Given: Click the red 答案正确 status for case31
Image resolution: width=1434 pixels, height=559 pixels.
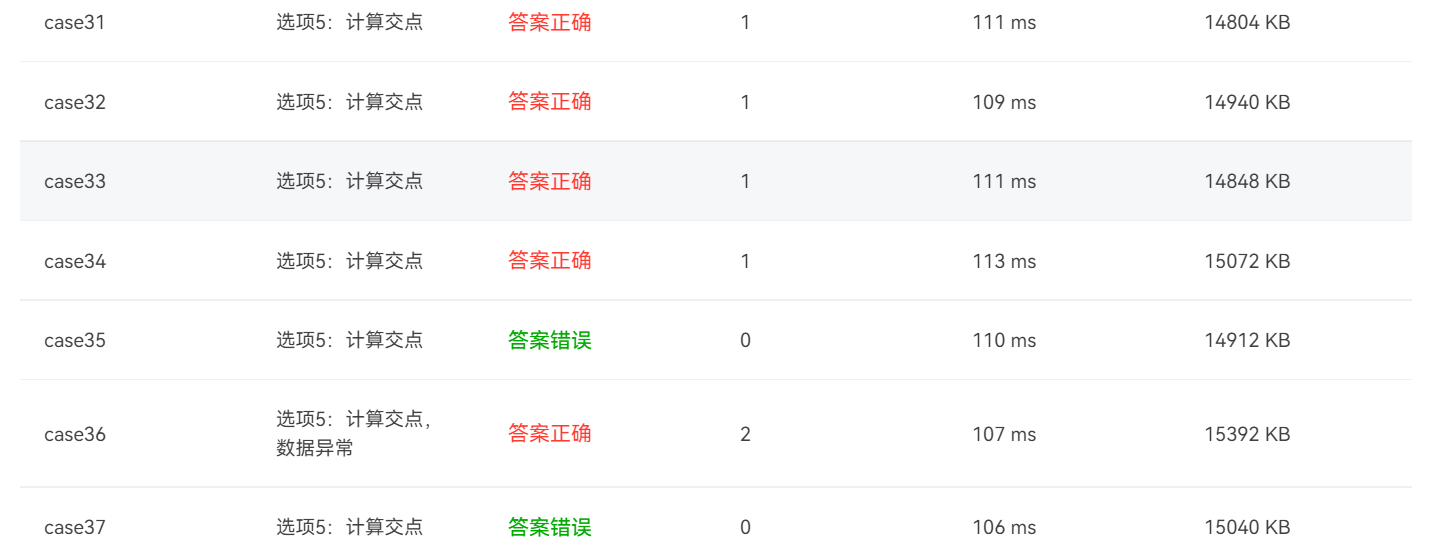Looking at the screenshot, I should (x=550, y=22).
